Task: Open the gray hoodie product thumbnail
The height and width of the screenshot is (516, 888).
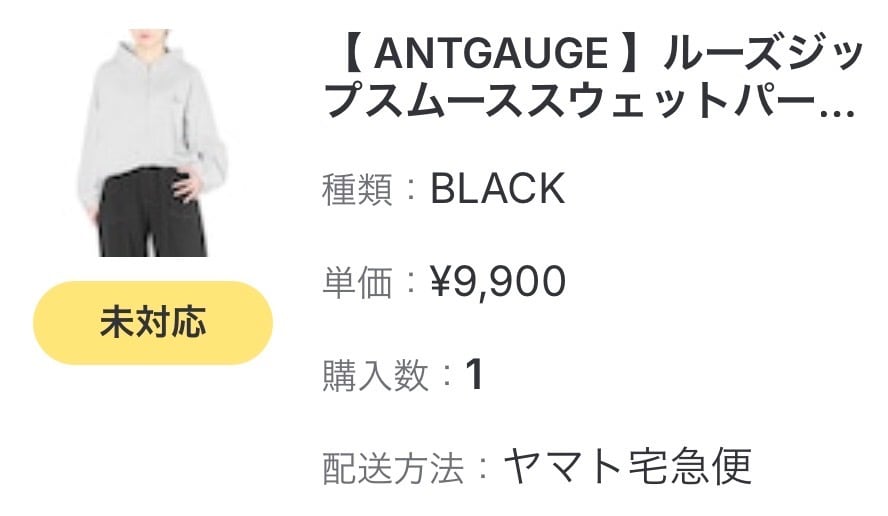Action: coord(152,143)
